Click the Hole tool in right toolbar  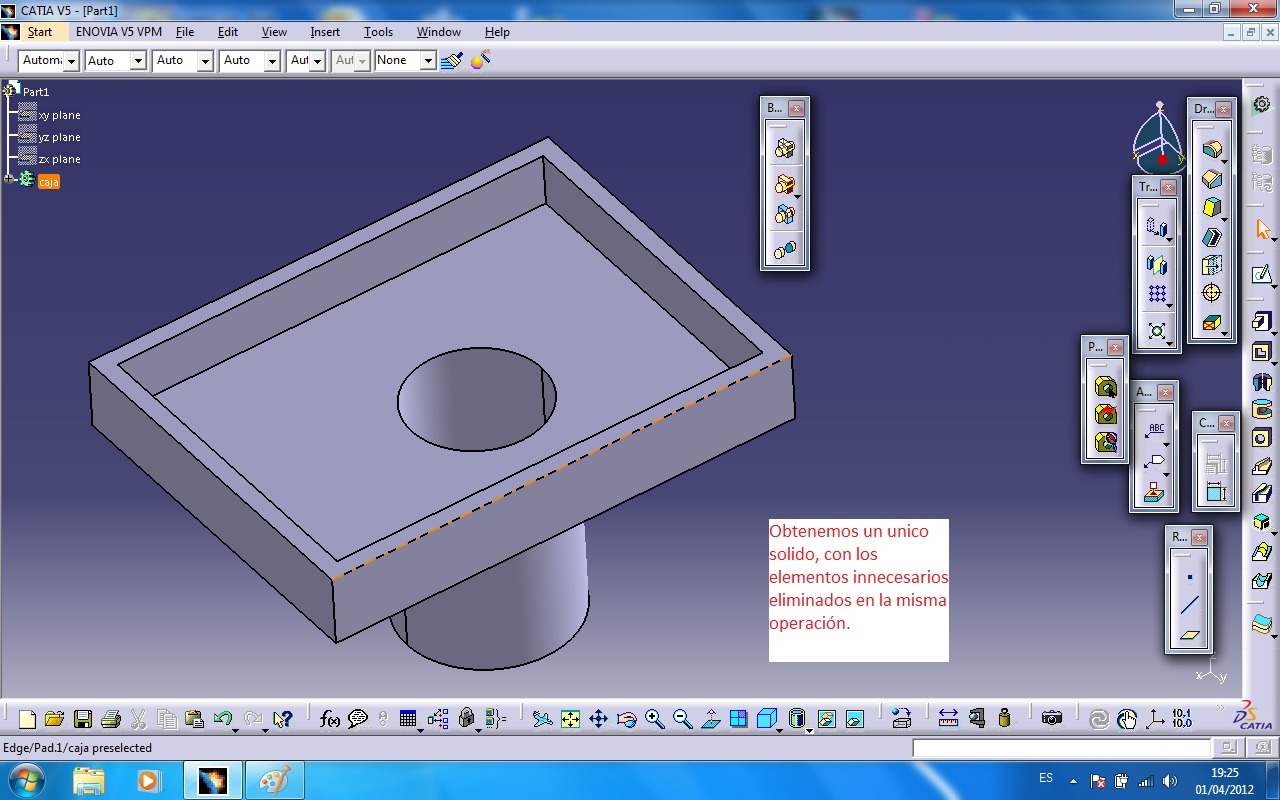(x=1262, y=438)
